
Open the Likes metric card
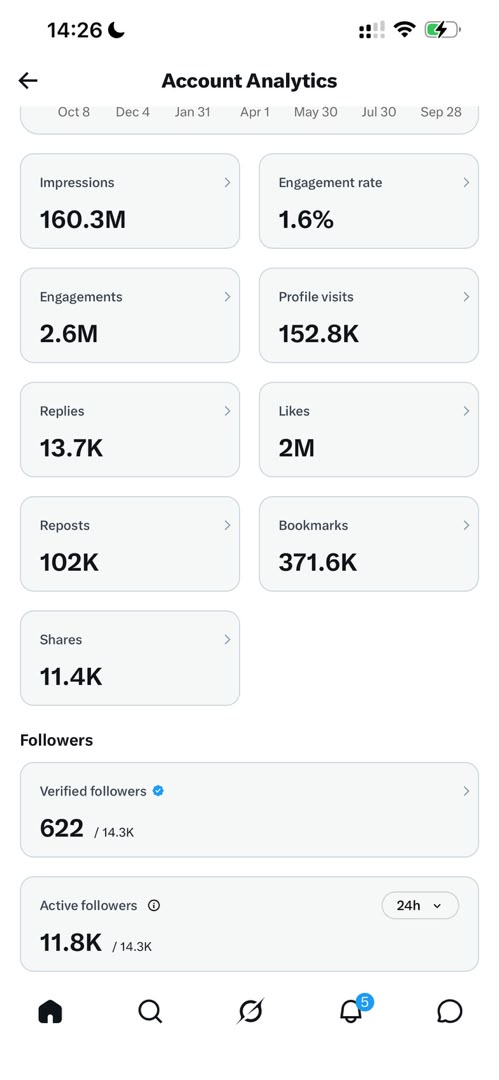[x=369, y=430]
